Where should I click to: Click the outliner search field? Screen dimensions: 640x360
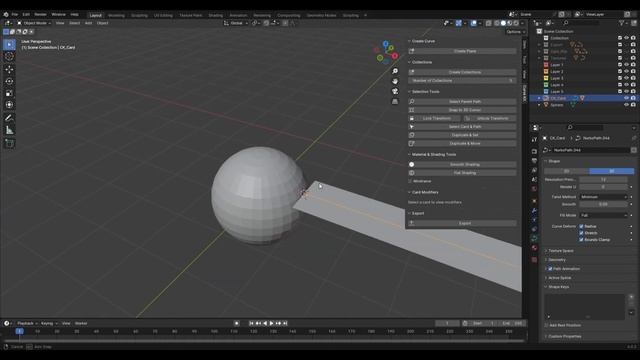pos(580,23)
